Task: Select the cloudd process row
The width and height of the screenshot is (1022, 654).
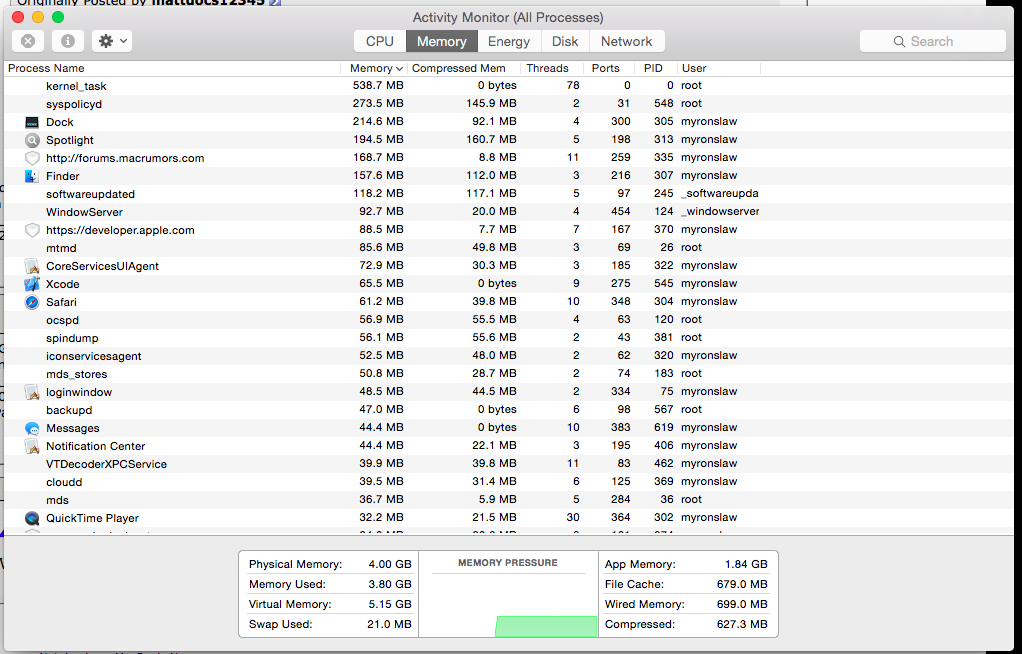Action: click(508, 482)
